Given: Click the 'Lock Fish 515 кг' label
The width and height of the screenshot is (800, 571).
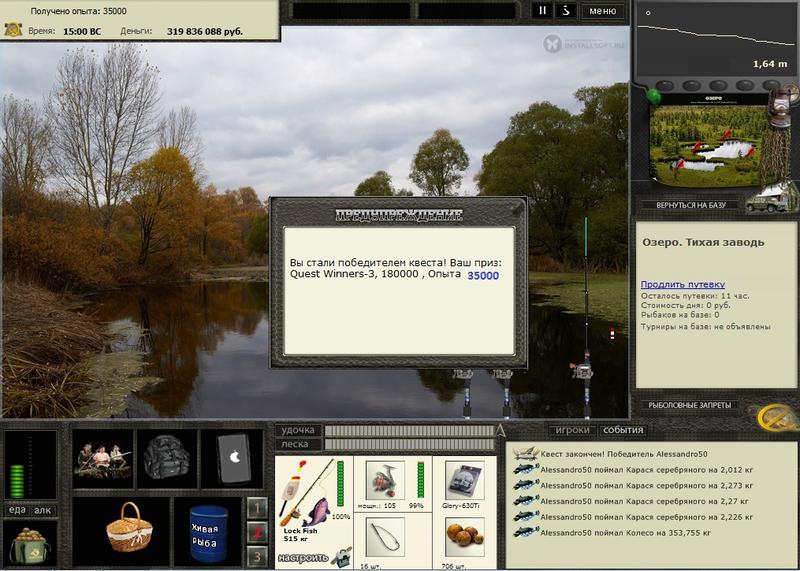Looking at the screenshot, I should 300,535.
